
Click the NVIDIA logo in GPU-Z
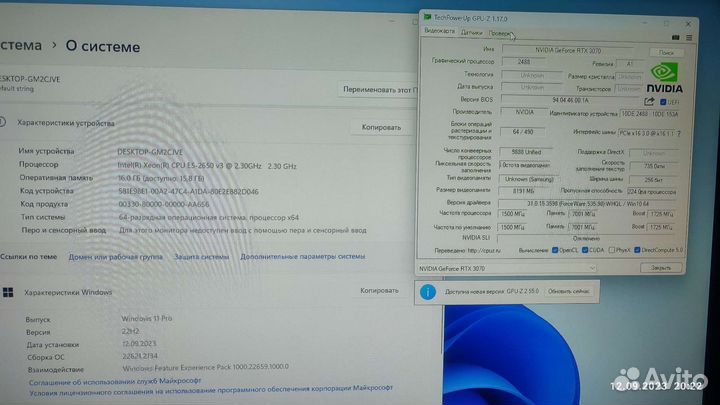click(x=664, y=78)
